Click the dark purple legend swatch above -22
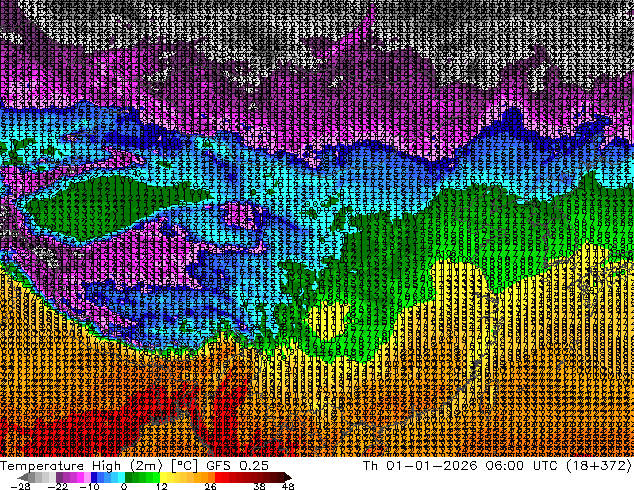Image resolution: width=634 pixels, height=490 pixels. [x=59, y=477]
